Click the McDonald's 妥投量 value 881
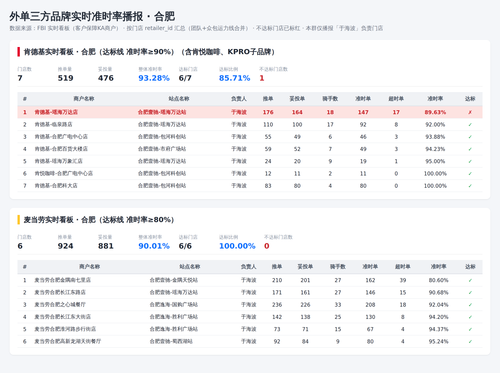This screenshot has width=500, height=373. coord(106,246)
